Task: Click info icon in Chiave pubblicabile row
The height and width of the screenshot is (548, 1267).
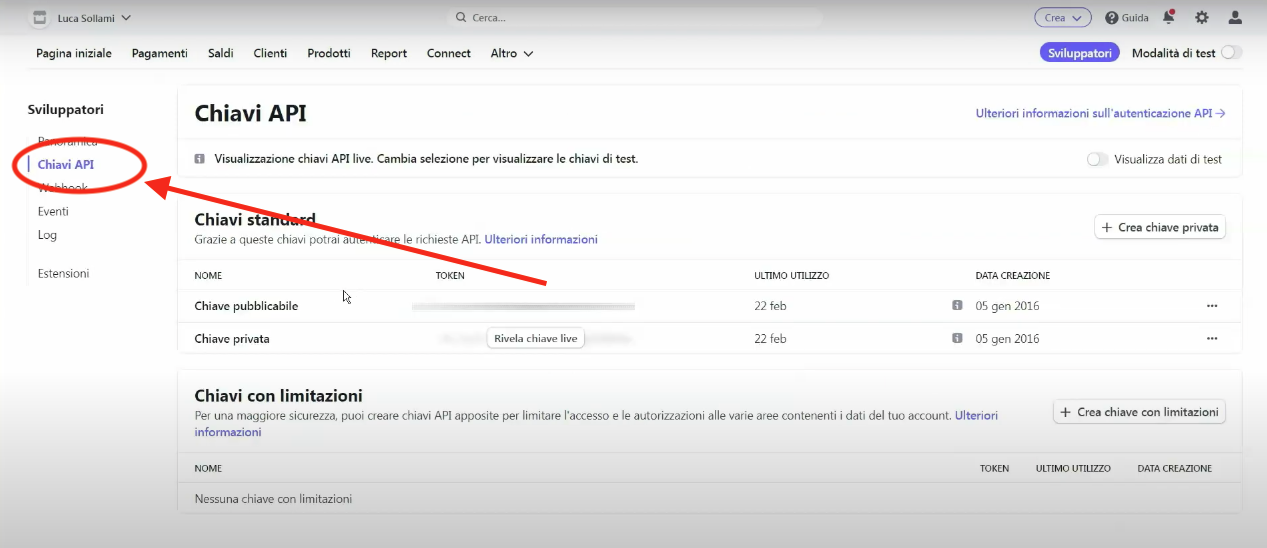Action: tap(957, 306)
